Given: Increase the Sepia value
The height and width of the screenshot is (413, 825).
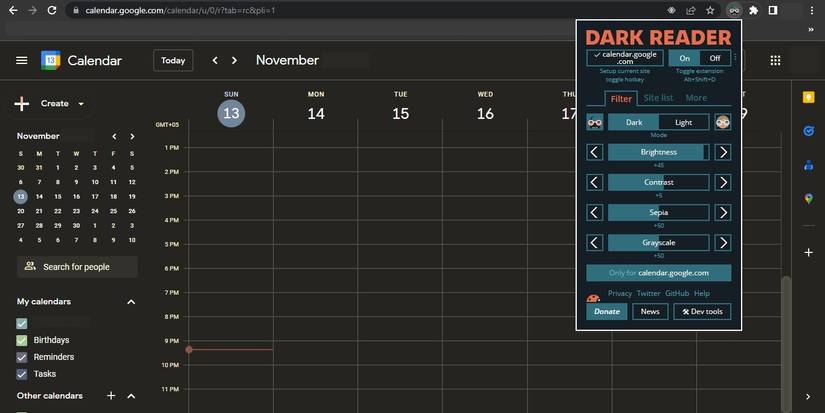Looking at the screenshot, I should tap(723, 213).
